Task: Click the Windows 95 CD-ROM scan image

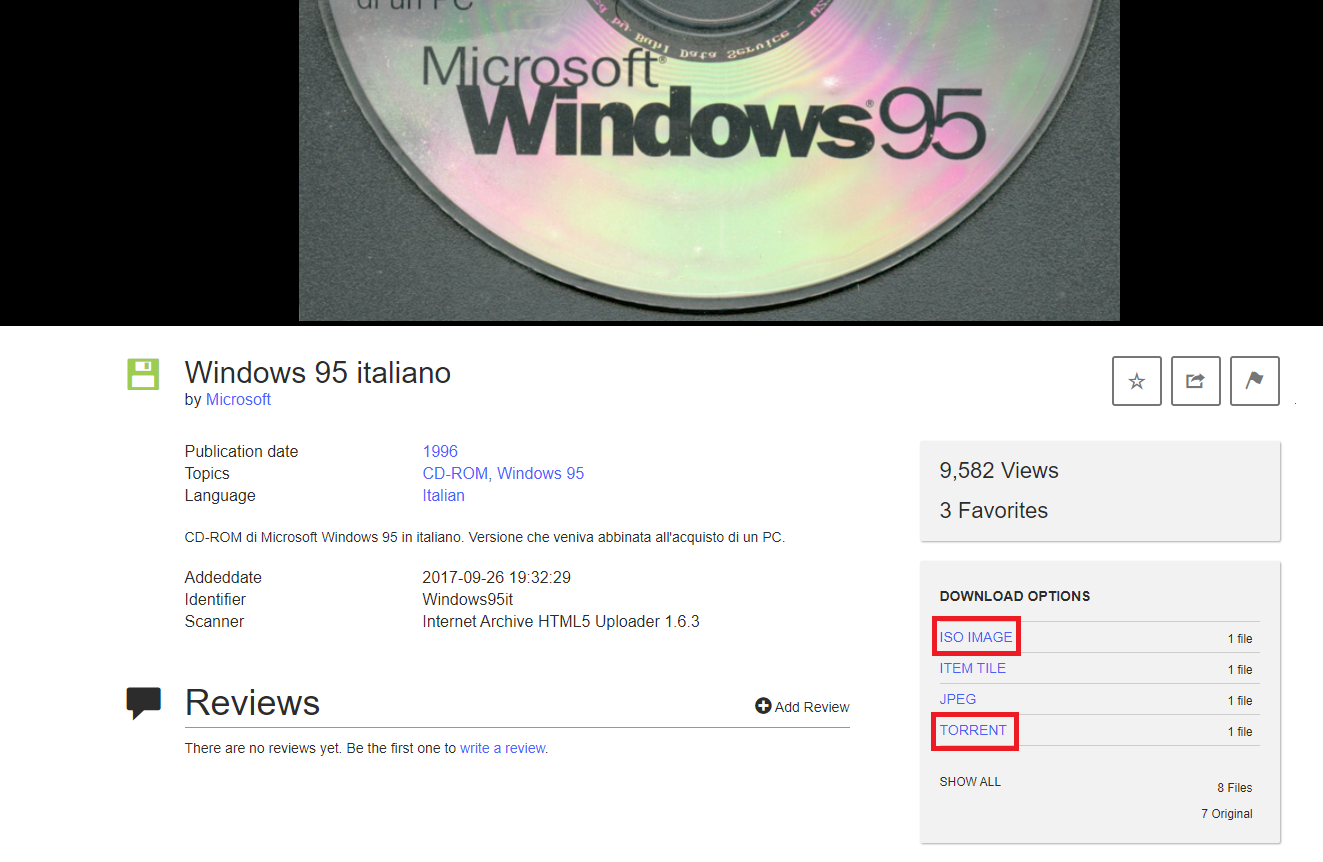Action: (709, 160)
